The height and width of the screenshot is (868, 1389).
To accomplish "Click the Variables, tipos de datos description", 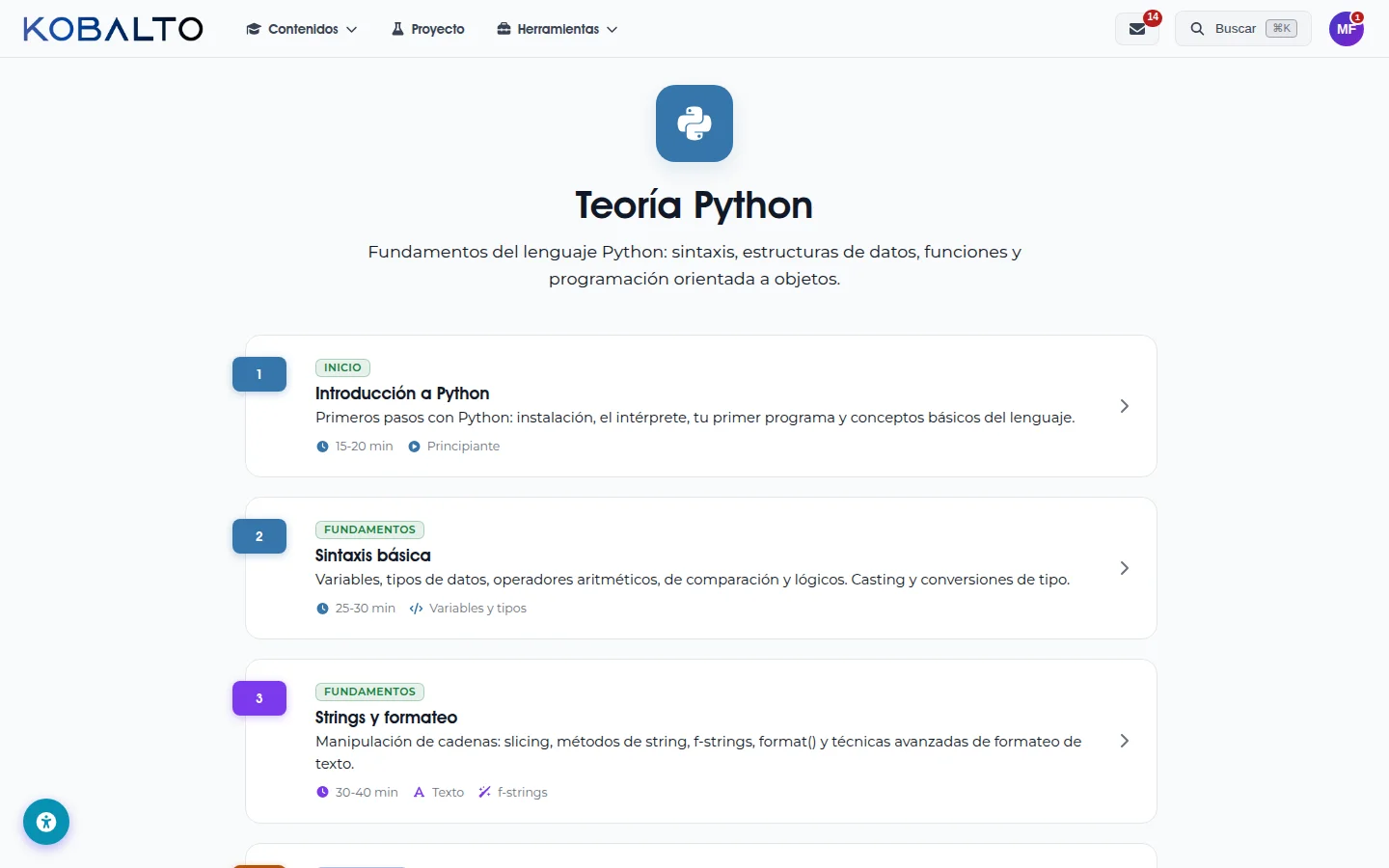I will click(693, 580).
